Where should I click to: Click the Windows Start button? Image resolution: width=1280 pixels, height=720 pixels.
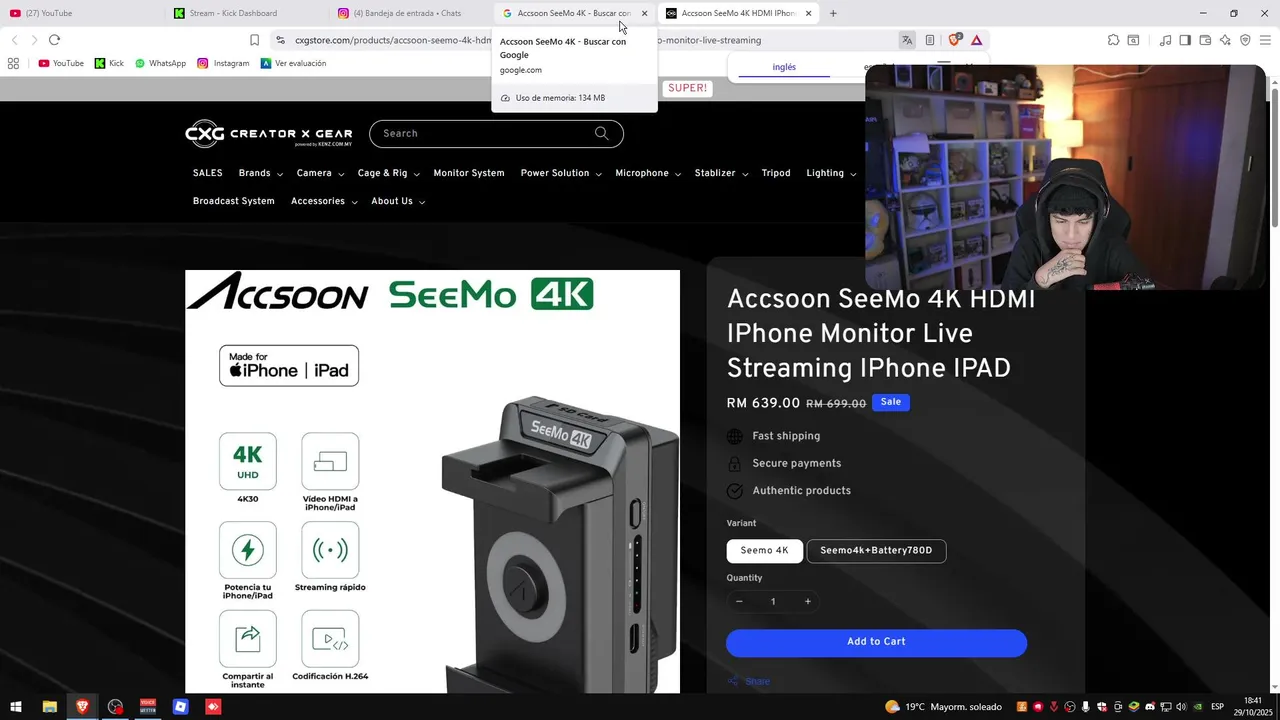[16, 707]
